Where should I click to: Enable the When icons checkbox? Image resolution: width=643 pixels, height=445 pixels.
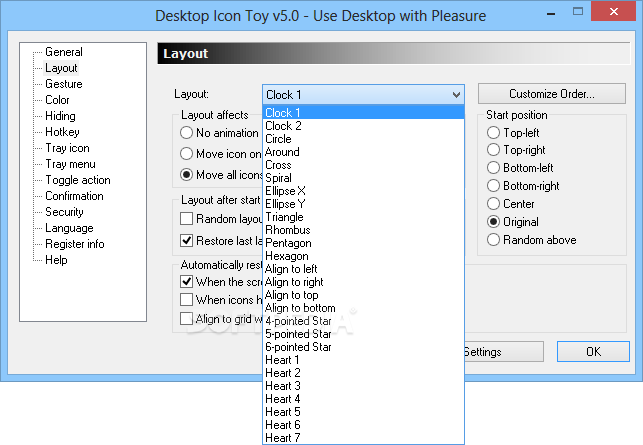click(187, 300)
